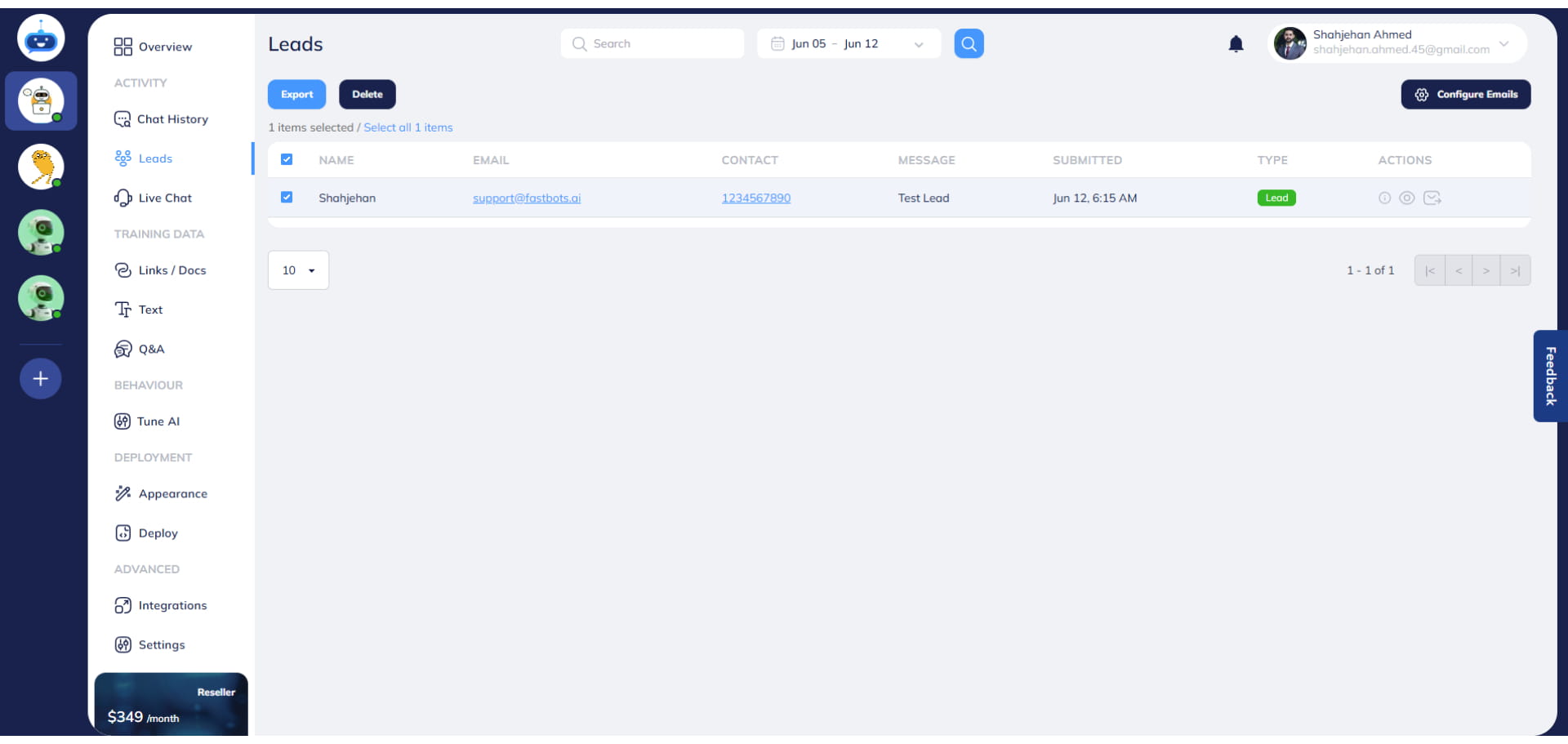Open the Chat History section
Image resolution: width=1568 pixels, height=744 pixels.
pyautogui.click(x=171, y=119)
